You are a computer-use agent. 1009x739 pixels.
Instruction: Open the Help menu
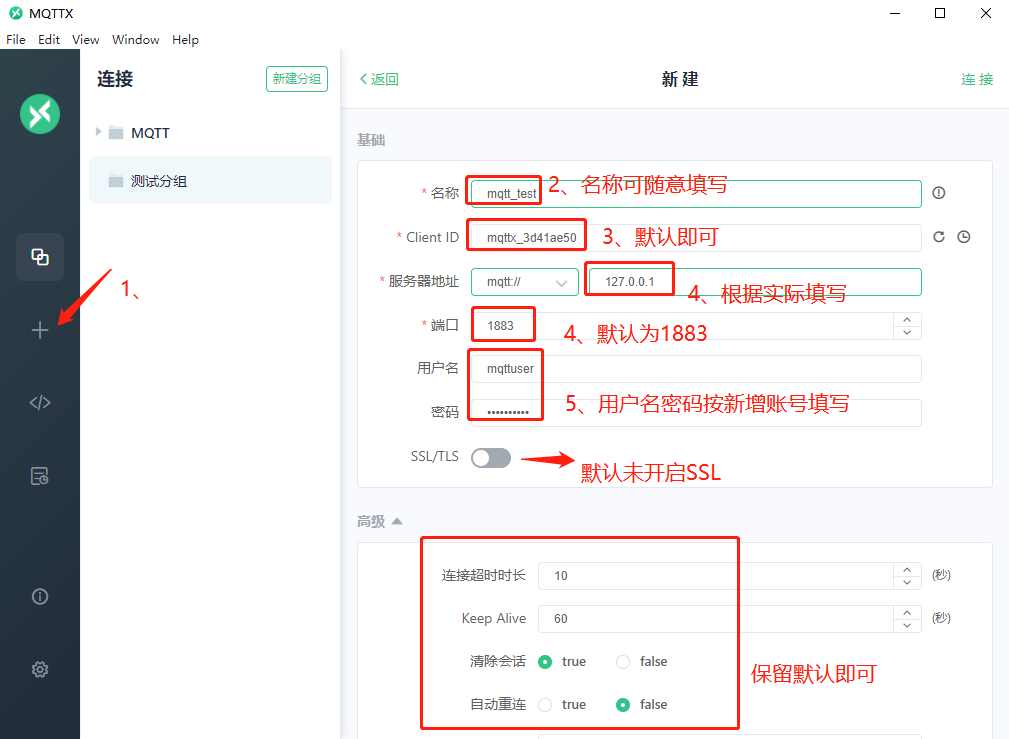coord(185,40)
